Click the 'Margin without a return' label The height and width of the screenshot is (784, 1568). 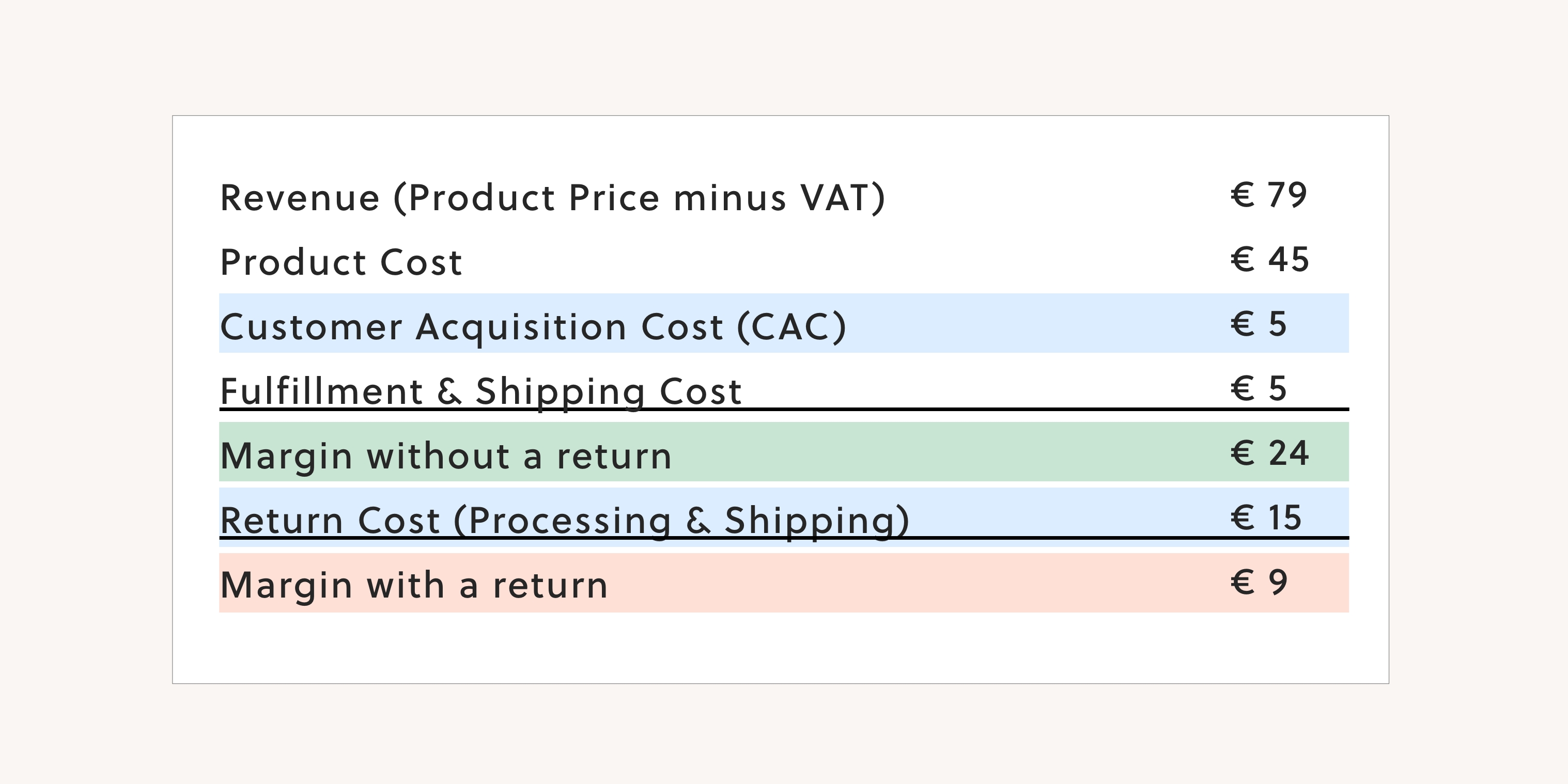[445, 457]
